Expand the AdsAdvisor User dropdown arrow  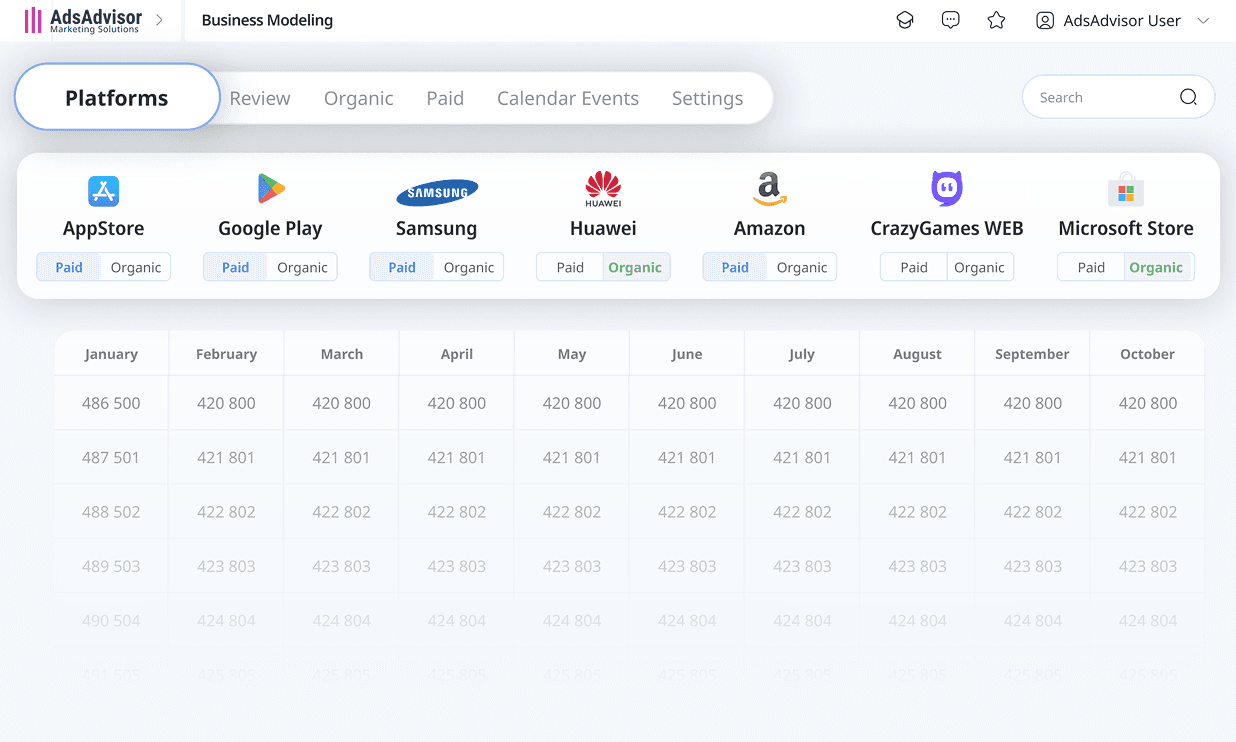[x=1203, y=20]
